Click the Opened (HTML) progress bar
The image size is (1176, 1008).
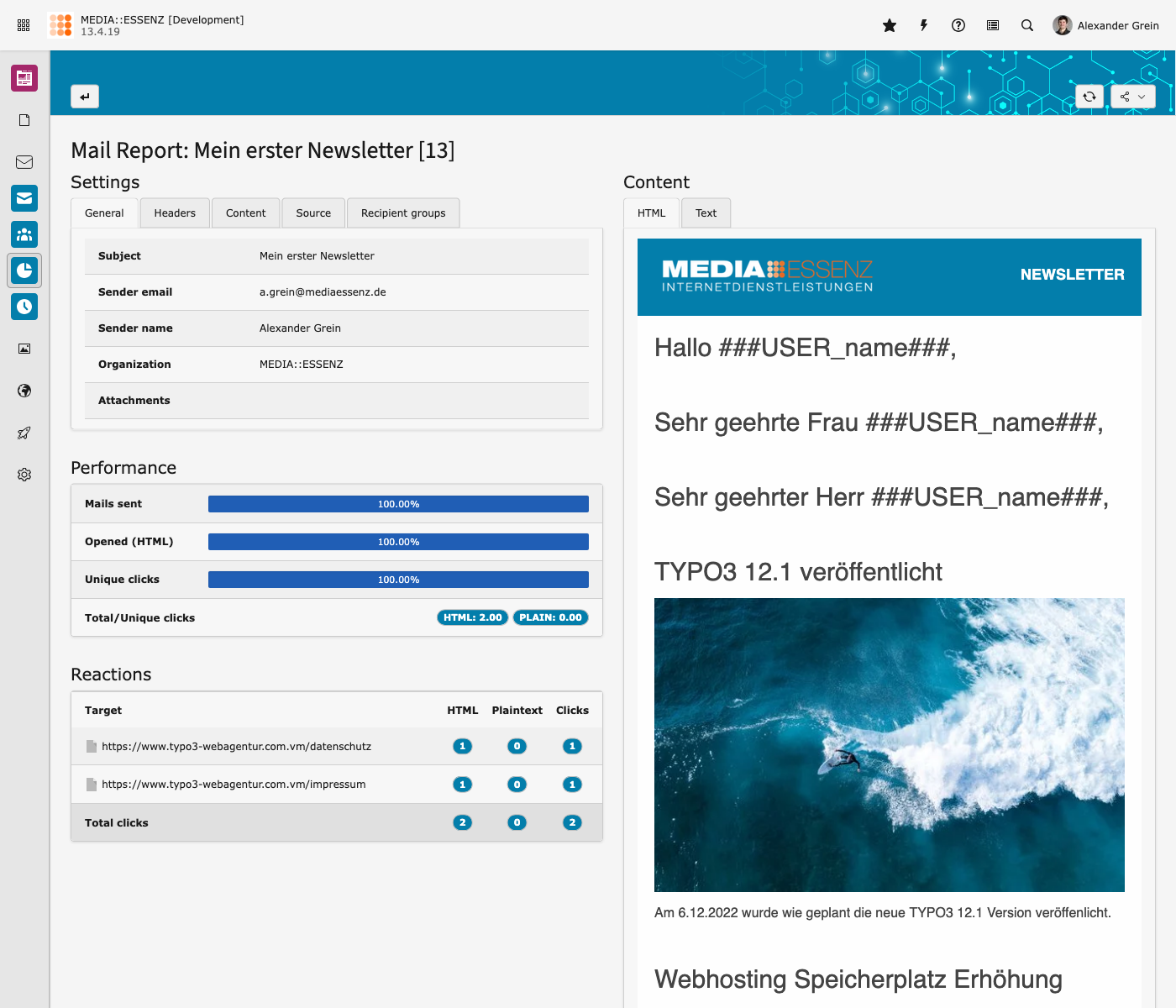pyautogui.click(x=398, y=542)
